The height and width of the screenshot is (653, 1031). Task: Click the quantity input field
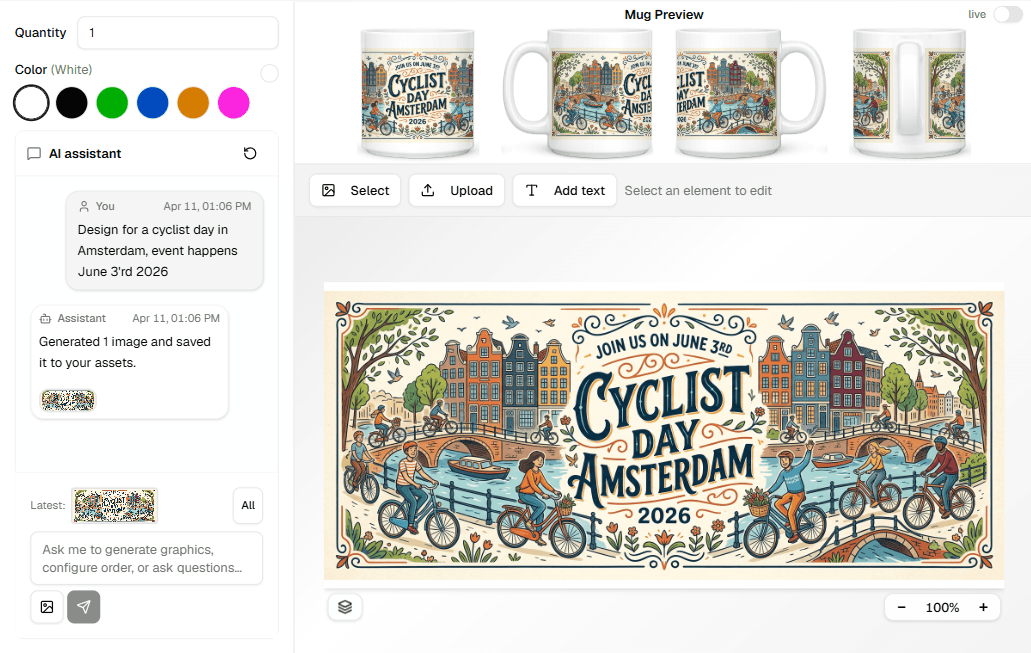coord(177,32)
